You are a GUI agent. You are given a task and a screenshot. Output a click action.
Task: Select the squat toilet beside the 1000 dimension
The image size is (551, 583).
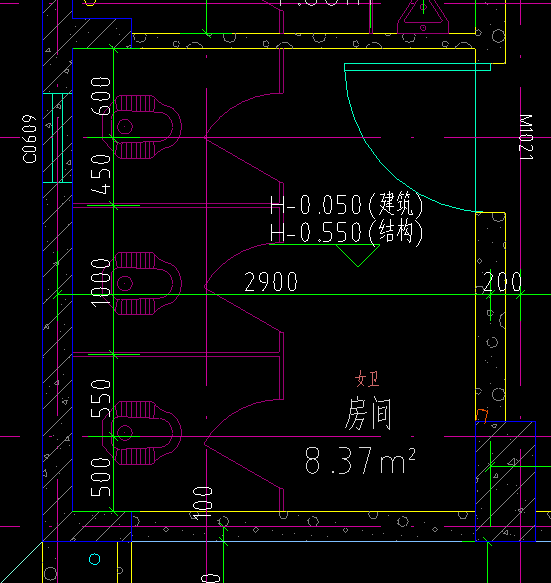[x=142, y=283]
